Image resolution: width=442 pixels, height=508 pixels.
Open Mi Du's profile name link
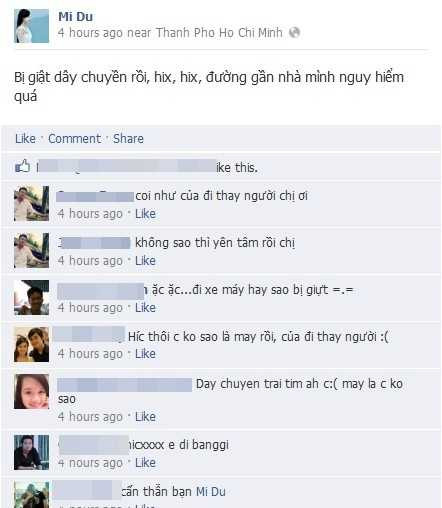click(x=75, y=17)
